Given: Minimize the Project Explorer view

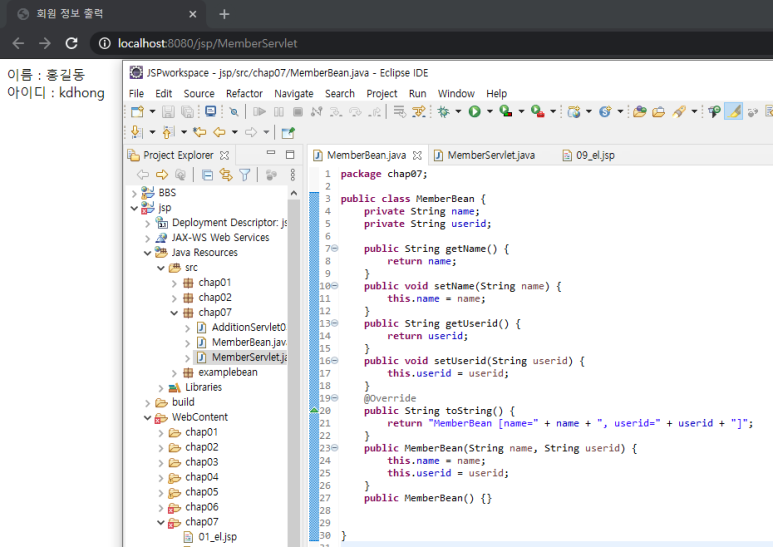Looking at the screenshot, I should 271,154.
